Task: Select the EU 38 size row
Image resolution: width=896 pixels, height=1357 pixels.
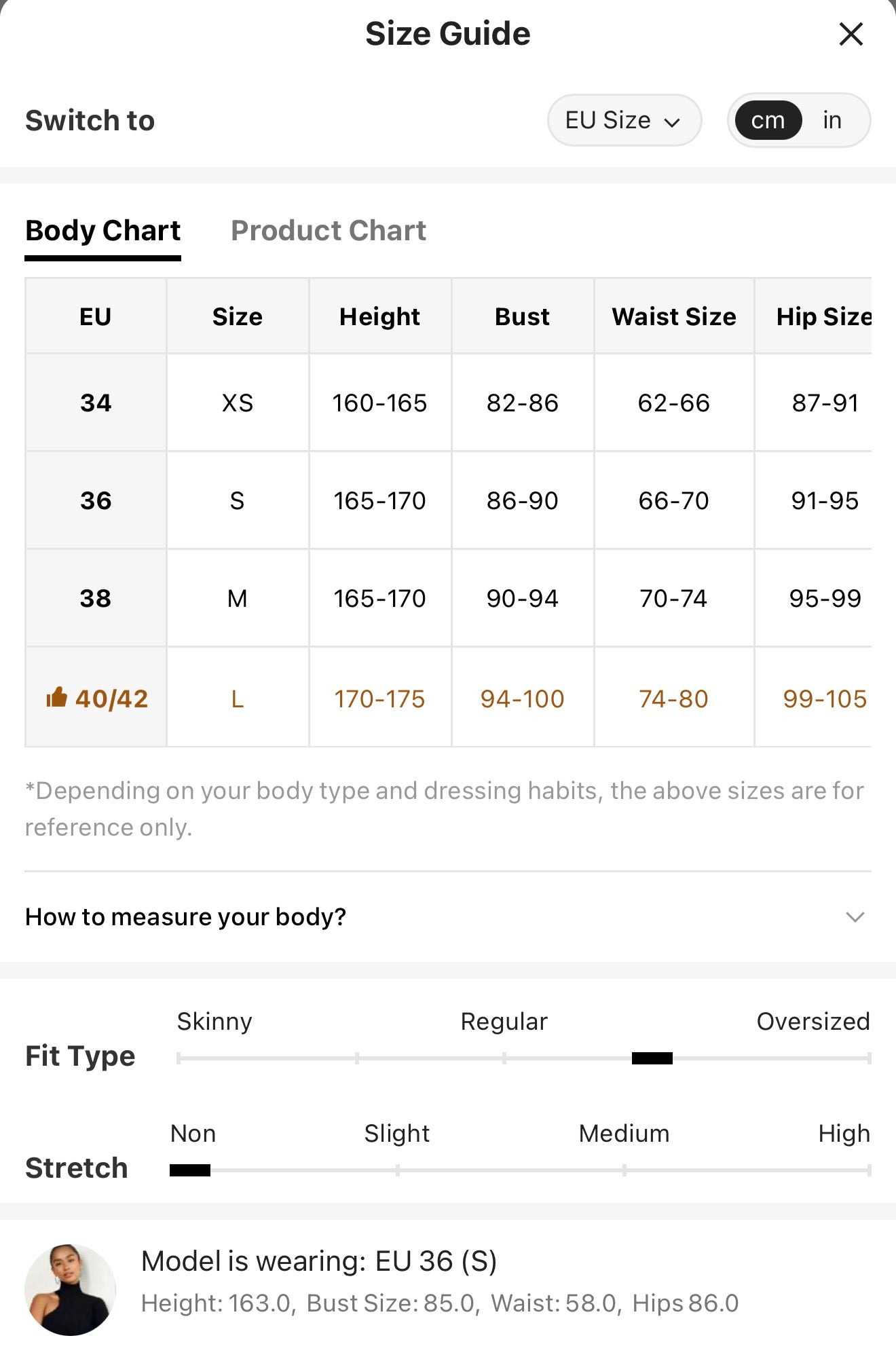Action: click(x=448, y=598)
